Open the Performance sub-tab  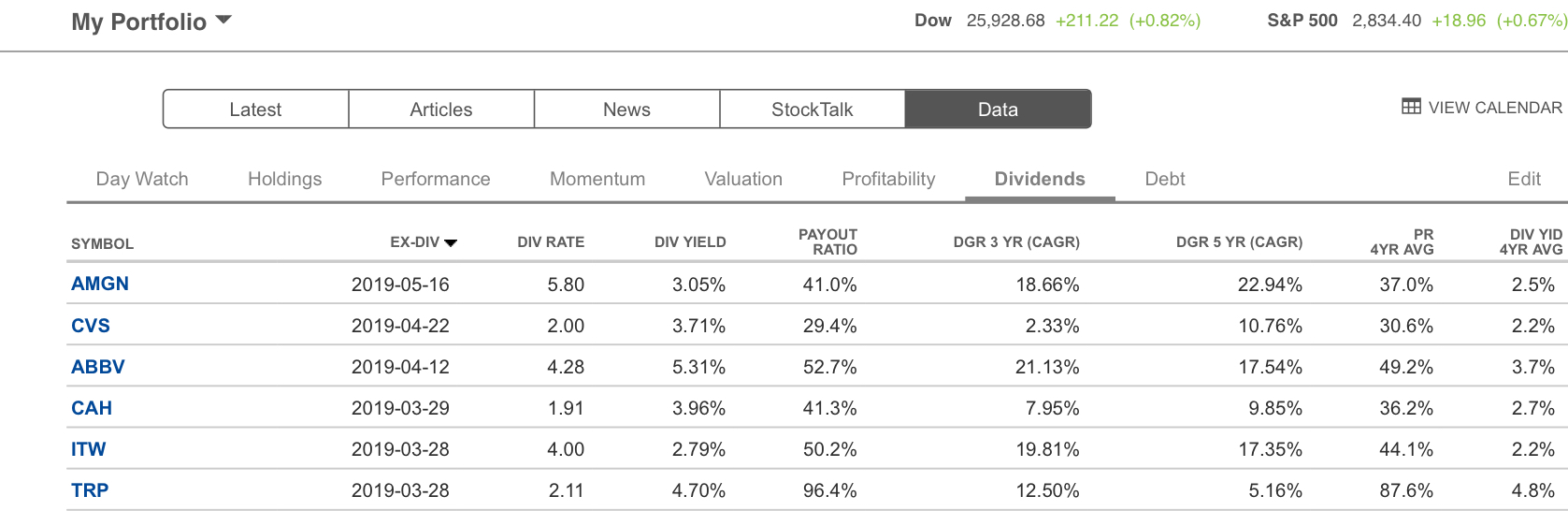coord(436,179)
